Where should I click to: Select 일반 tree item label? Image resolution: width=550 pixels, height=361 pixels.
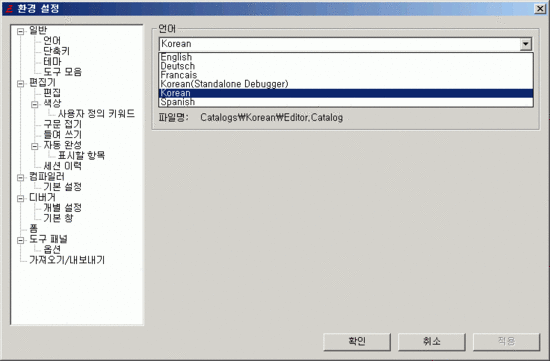[38, 31]
